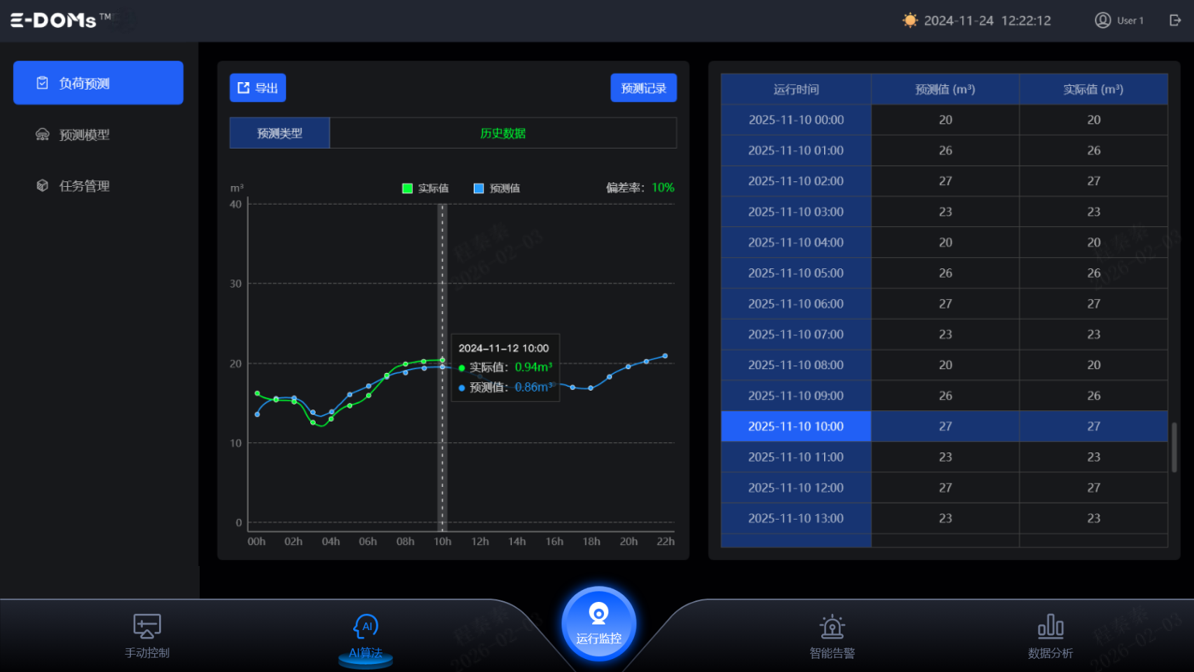Click the logout icon in top bar
This screenshot has width=1194, height=672.
[1175, 20]
